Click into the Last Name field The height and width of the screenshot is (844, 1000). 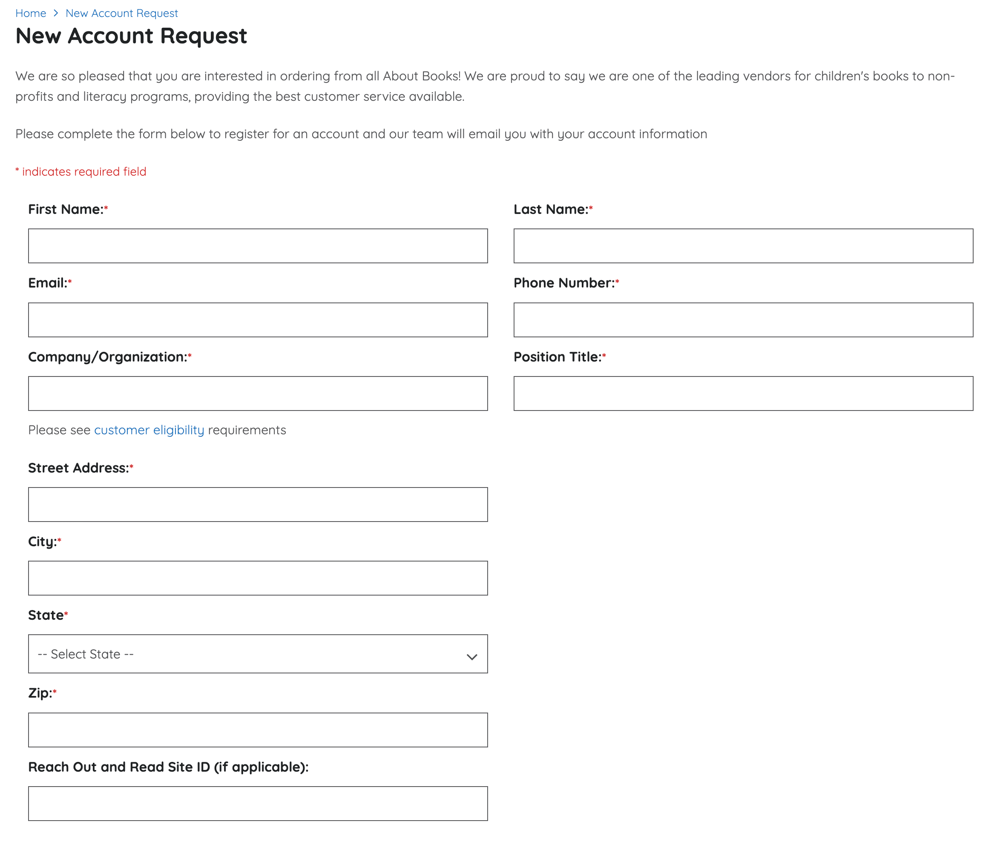[743, 246]
